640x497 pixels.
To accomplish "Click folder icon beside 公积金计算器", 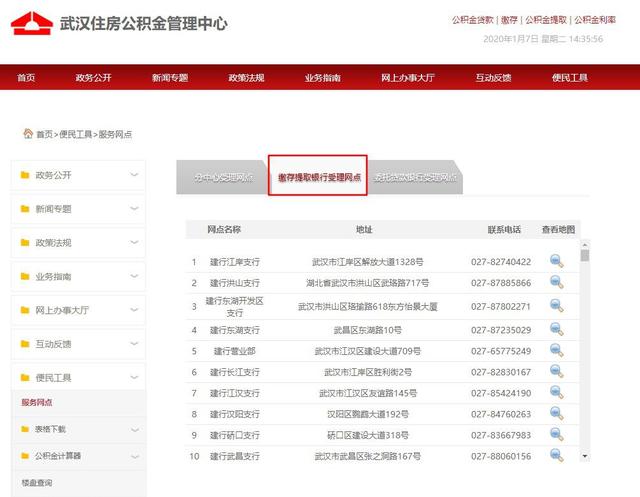I will point(25,456).
